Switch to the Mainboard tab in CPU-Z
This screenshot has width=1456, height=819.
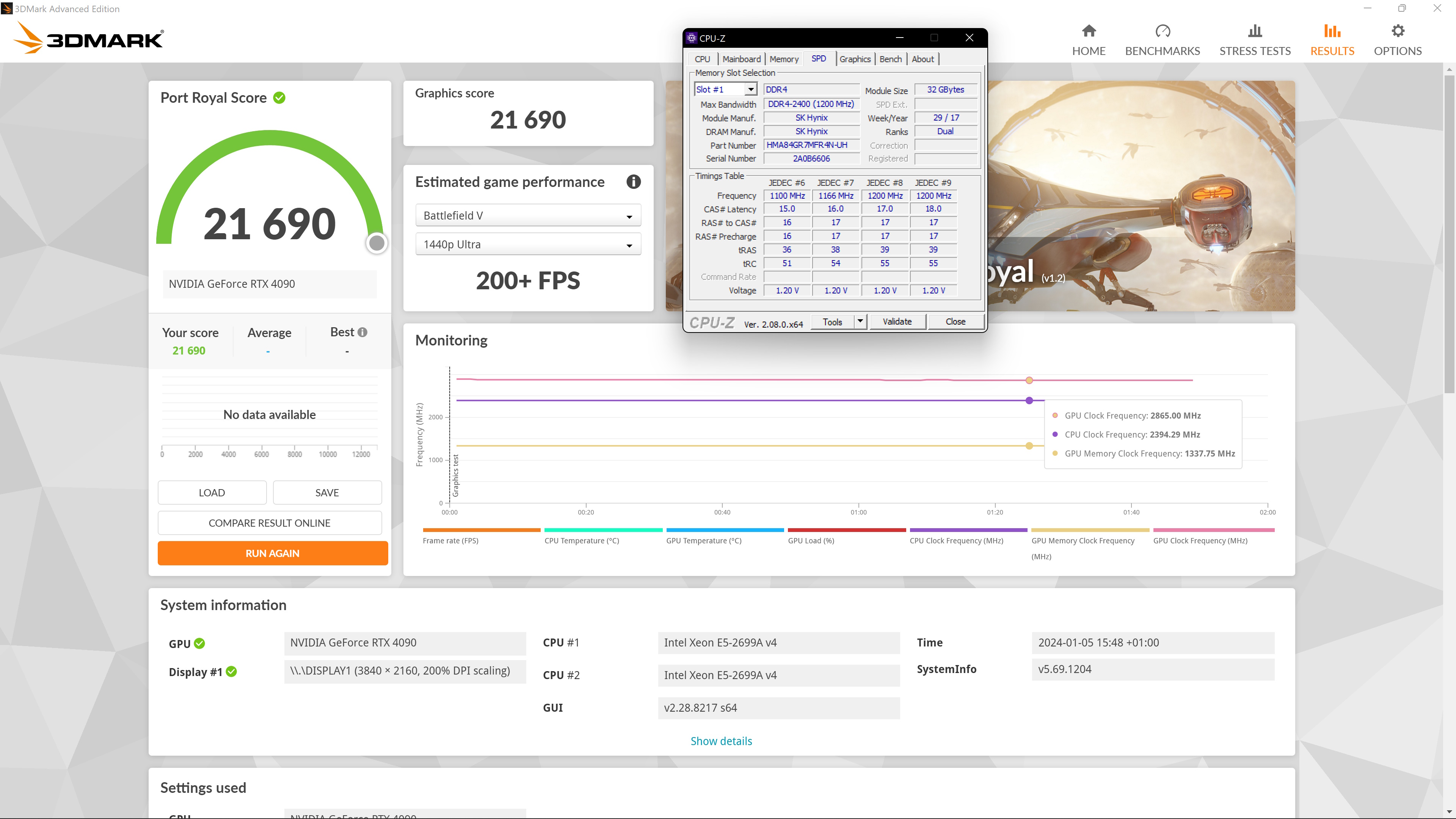pyautogui.click(x=741, y=59)
